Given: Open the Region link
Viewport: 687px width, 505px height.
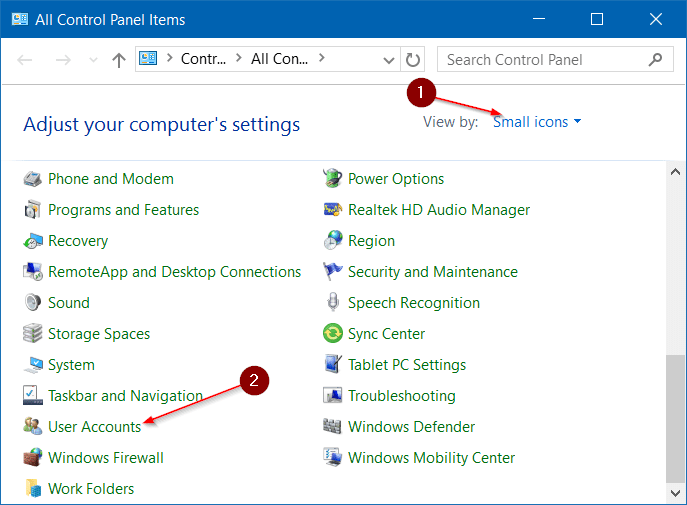Looking at the screenshot, I should click(x=372, y=241).
